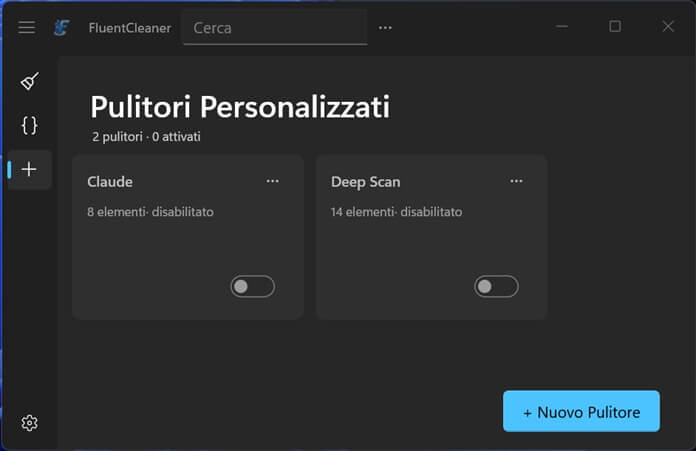Viewport: 696px width, 451px height.
Task: Open the Deep Scan card options menu
Action: [x=516, y=181]
